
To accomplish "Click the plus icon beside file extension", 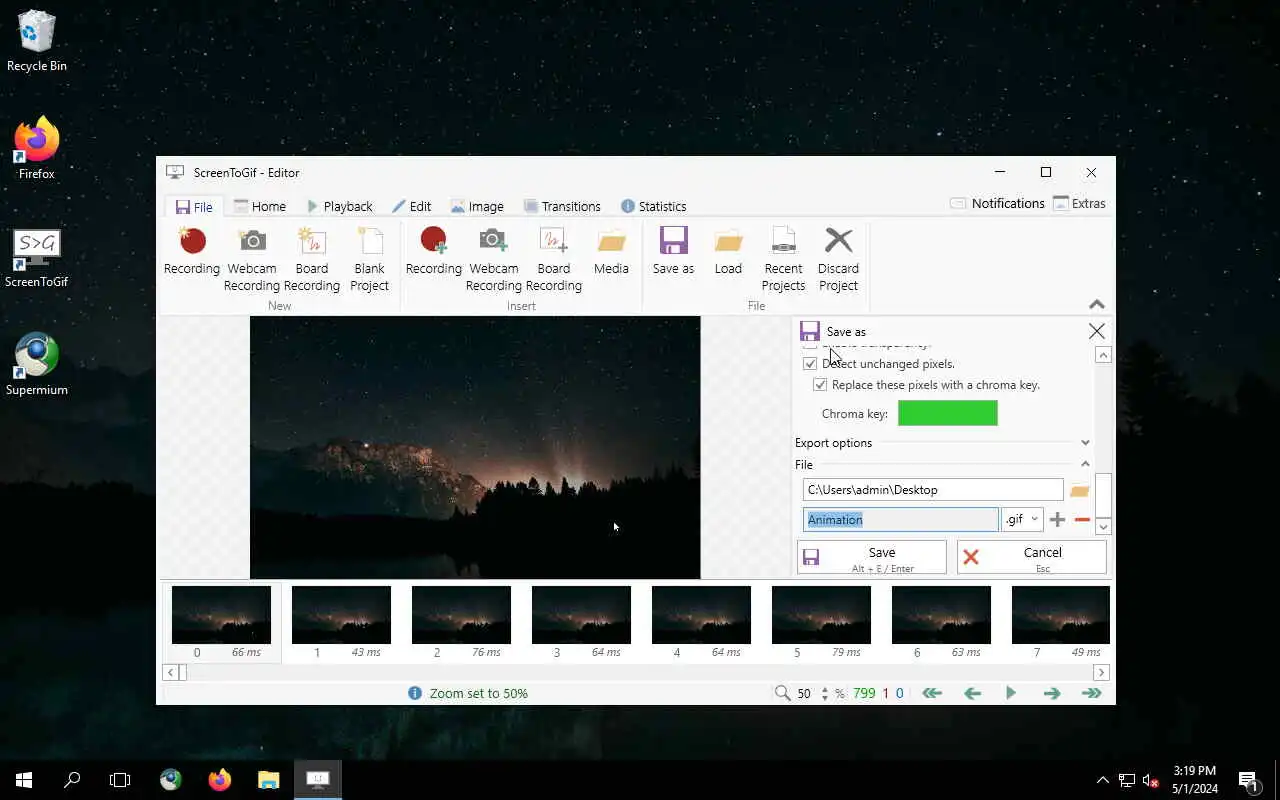I will click(x=1057, y=520).
